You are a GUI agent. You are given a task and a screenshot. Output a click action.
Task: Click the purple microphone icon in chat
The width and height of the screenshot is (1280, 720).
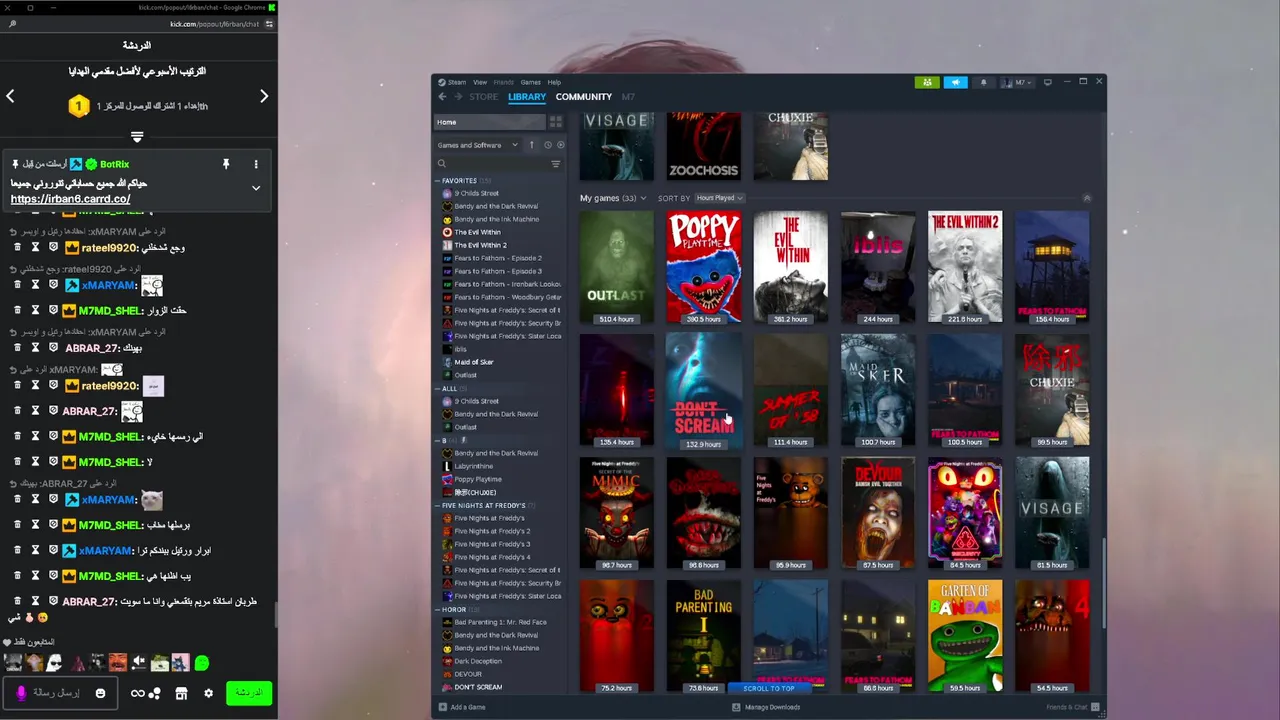tap(21, 693)
